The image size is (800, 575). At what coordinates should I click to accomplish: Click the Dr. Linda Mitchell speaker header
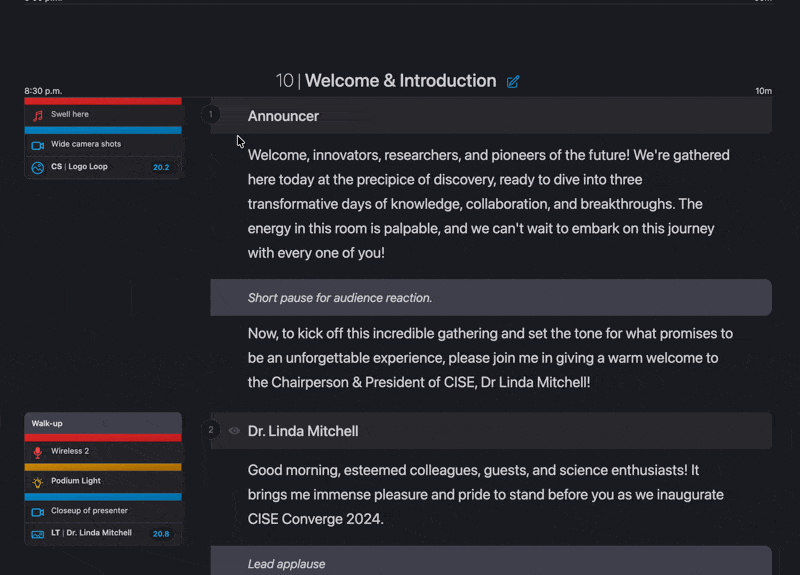tap(303, 431)
